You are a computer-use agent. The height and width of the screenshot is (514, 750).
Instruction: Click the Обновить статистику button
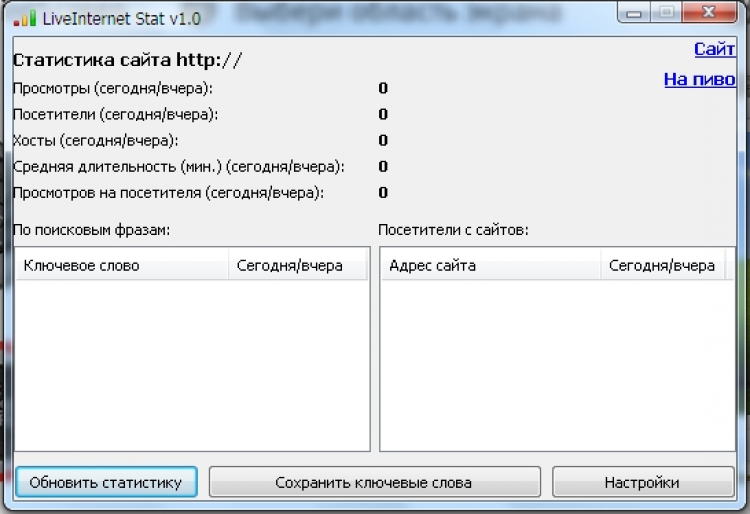click(106, 482)
